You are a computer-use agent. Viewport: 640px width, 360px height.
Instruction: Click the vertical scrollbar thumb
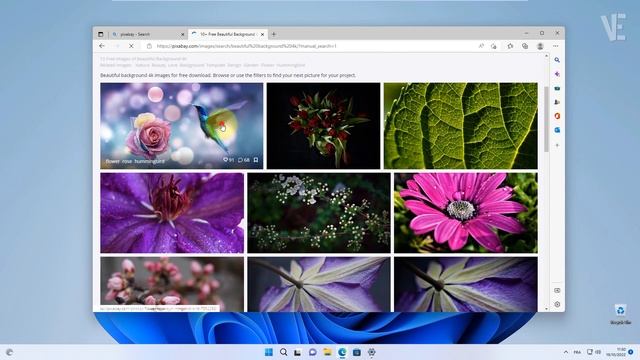point(547,119)
